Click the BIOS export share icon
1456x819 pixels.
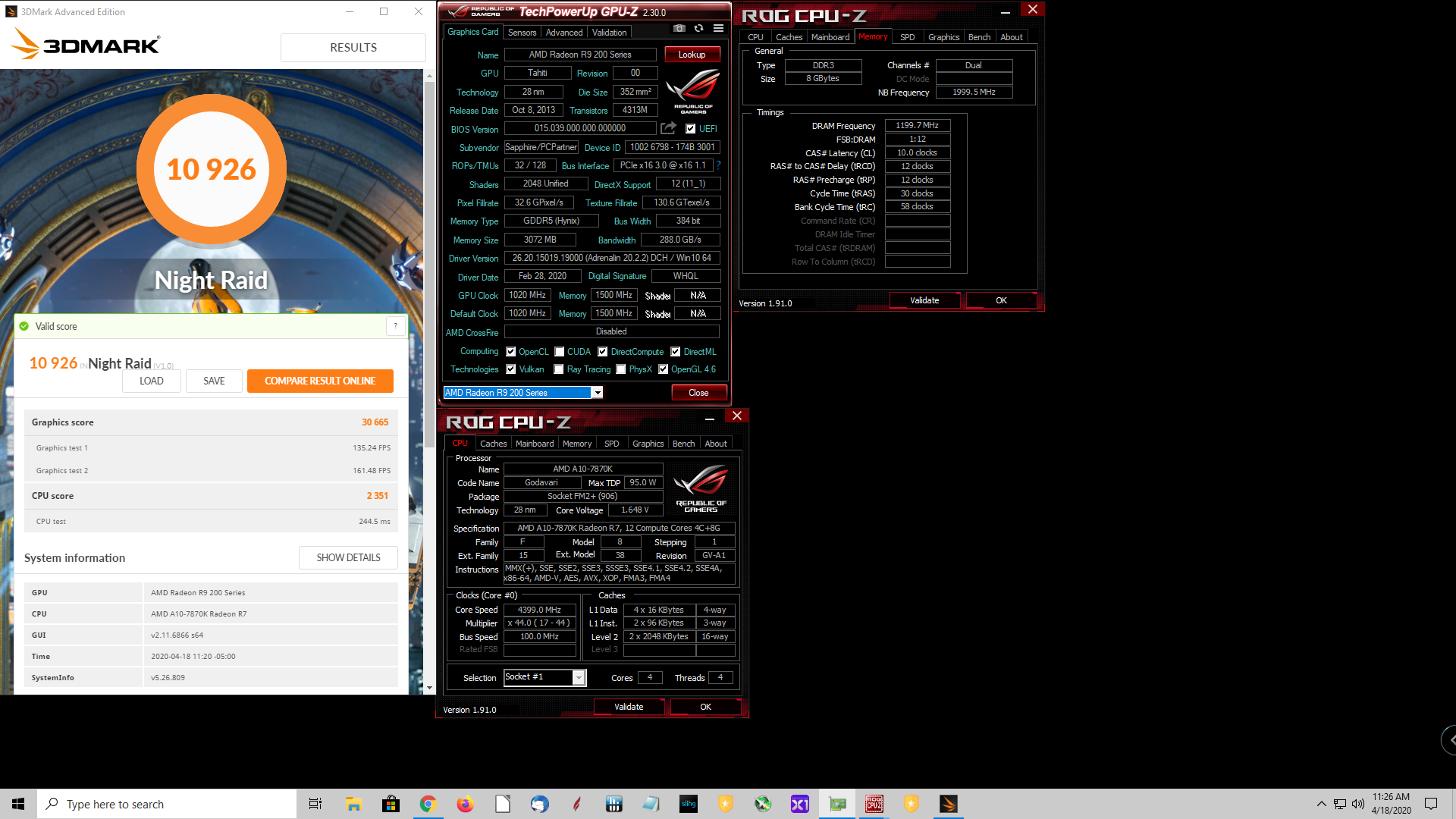[x=668, y=128]
